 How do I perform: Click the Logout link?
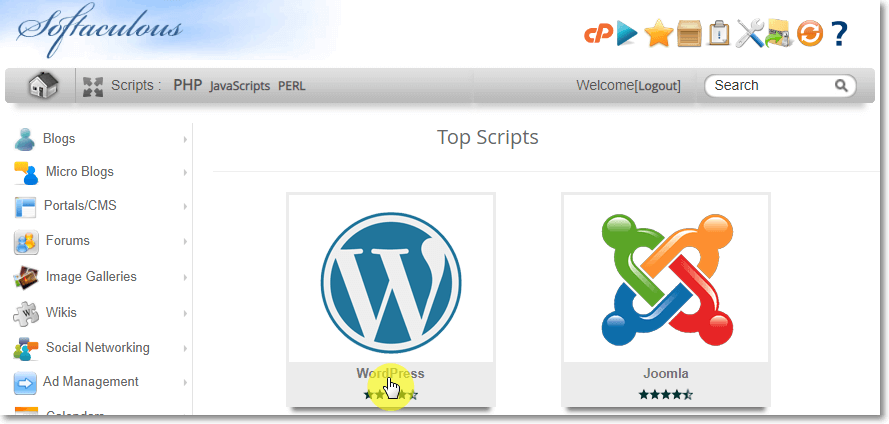(659, 86)
